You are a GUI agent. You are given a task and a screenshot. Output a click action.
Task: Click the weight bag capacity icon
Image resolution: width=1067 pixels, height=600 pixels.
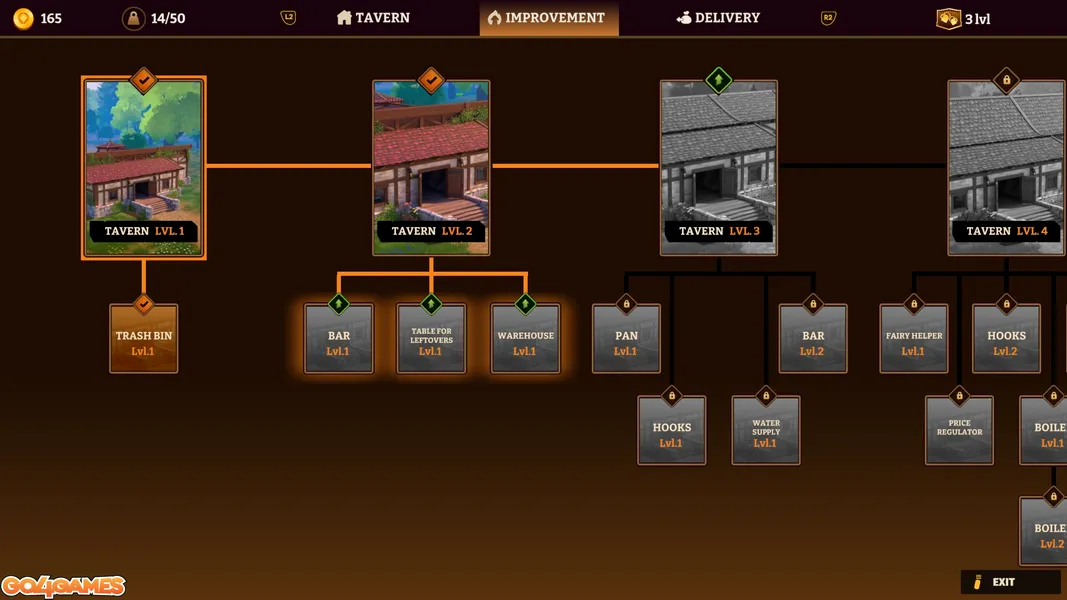click(x=133, y=18)
